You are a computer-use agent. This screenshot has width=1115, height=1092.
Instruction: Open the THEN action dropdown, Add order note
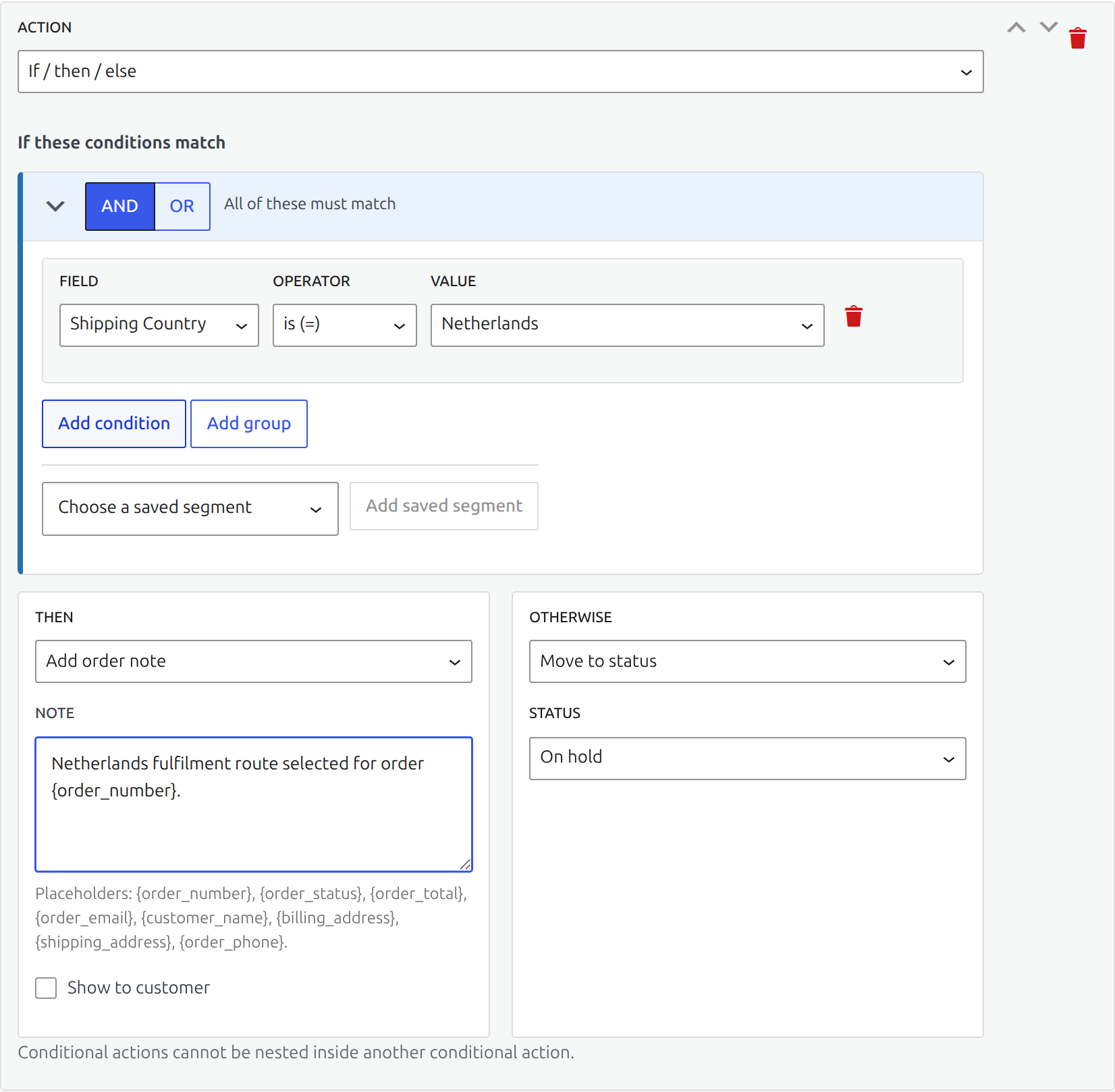254,661
